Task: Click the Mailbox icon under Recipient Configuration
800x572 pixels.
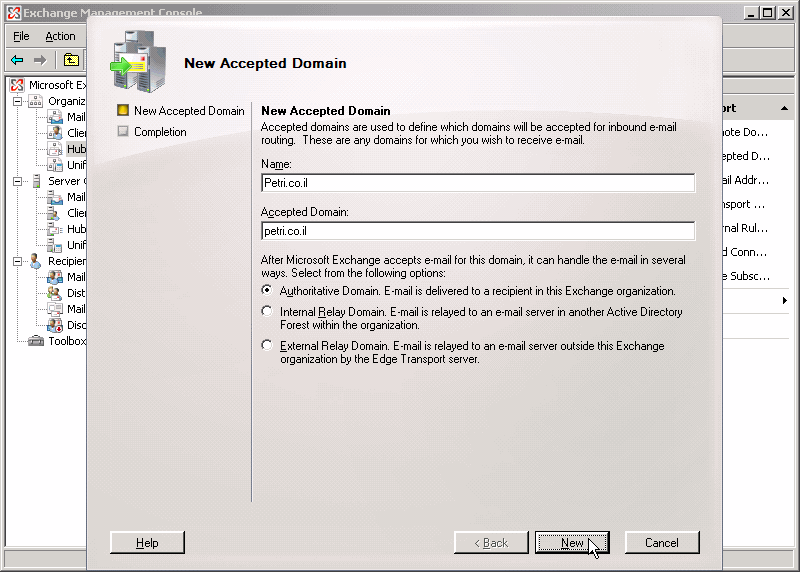Action: [55, 277]
